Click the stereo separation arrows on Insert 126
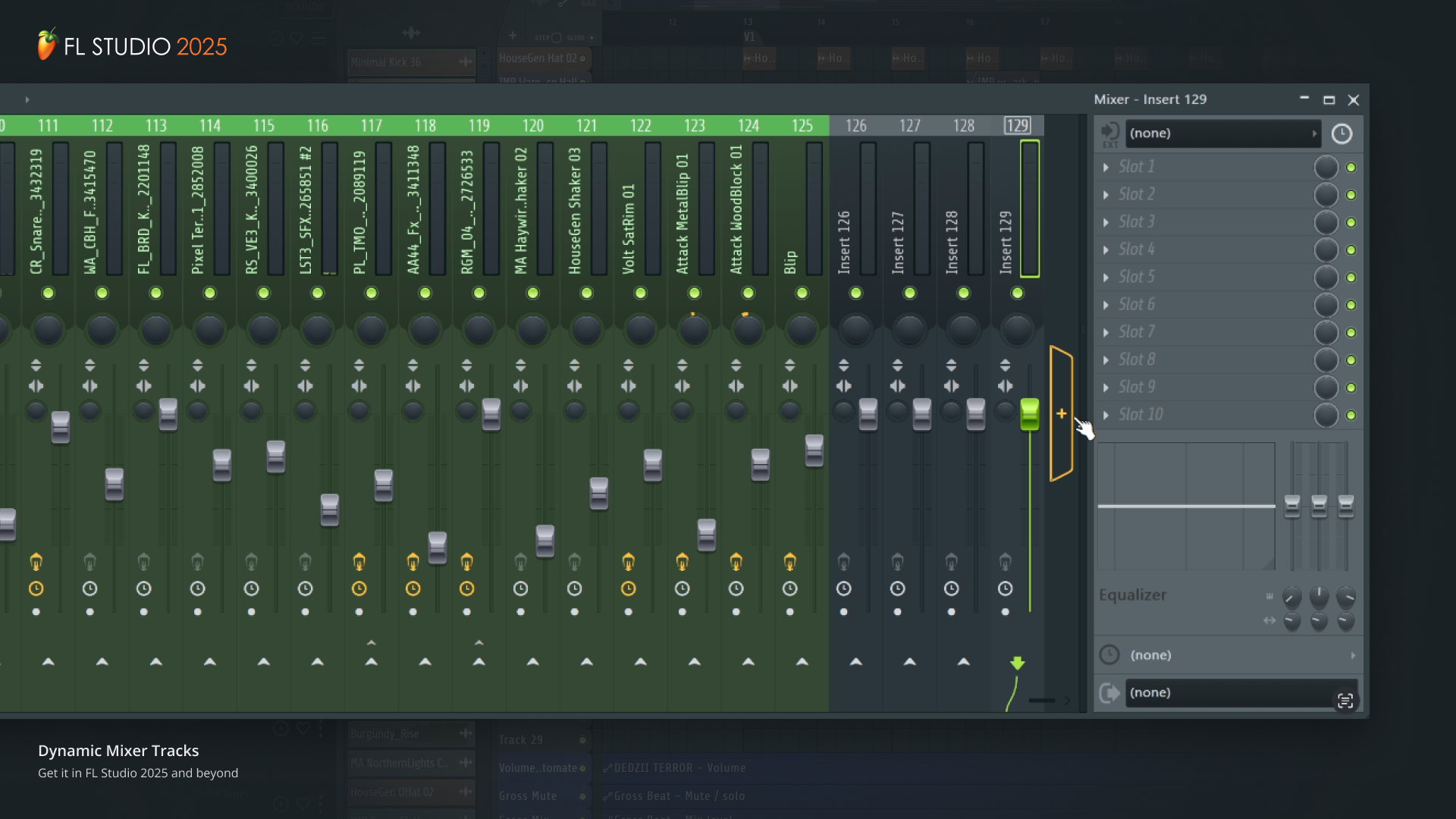Viewport: 1456px width, 819px height. 843,385
